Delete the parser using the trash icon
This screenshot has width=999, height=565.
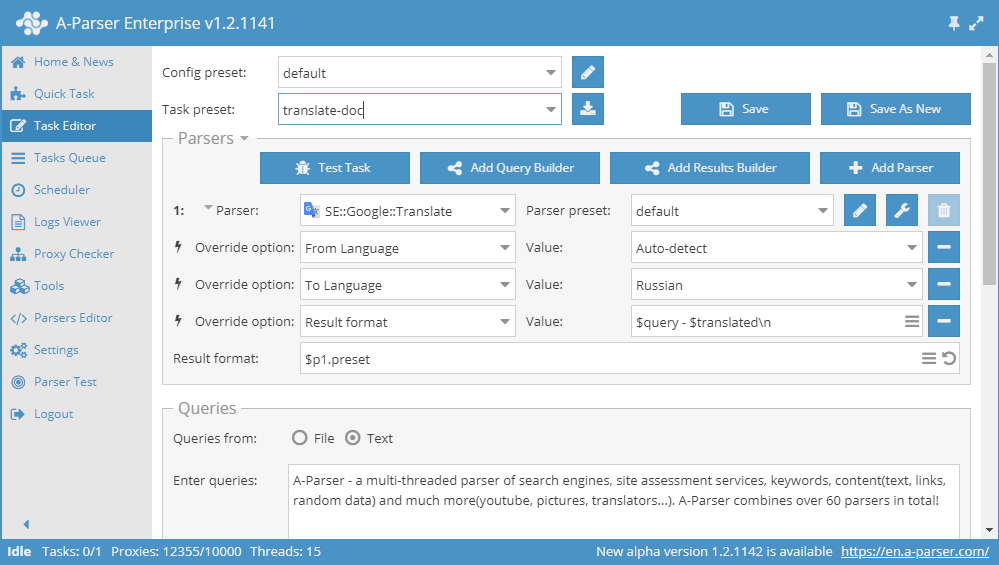(943, 211)
